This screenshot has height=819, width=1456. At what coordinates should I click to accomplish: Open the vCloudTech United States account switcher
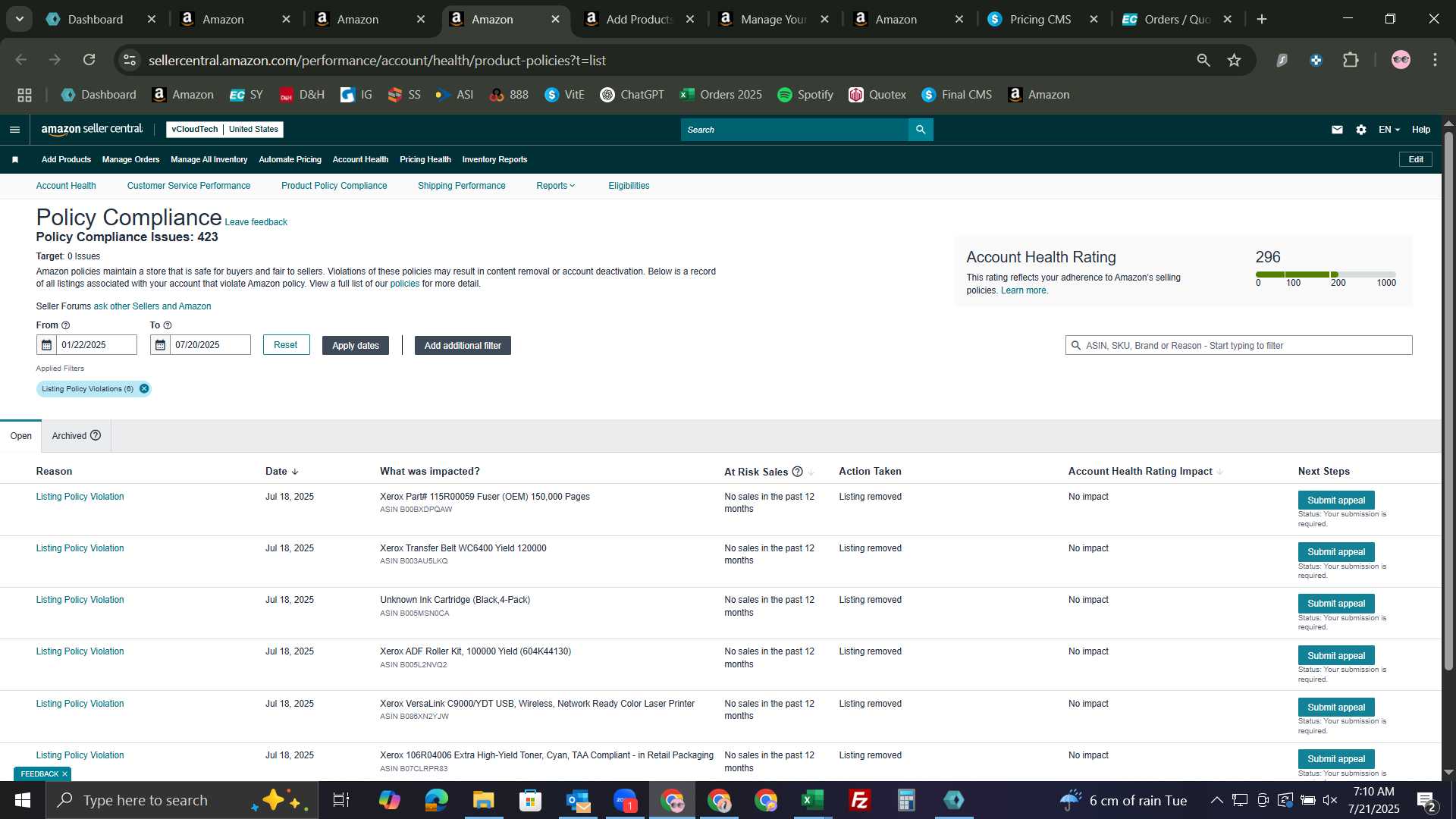pos(224,130)
